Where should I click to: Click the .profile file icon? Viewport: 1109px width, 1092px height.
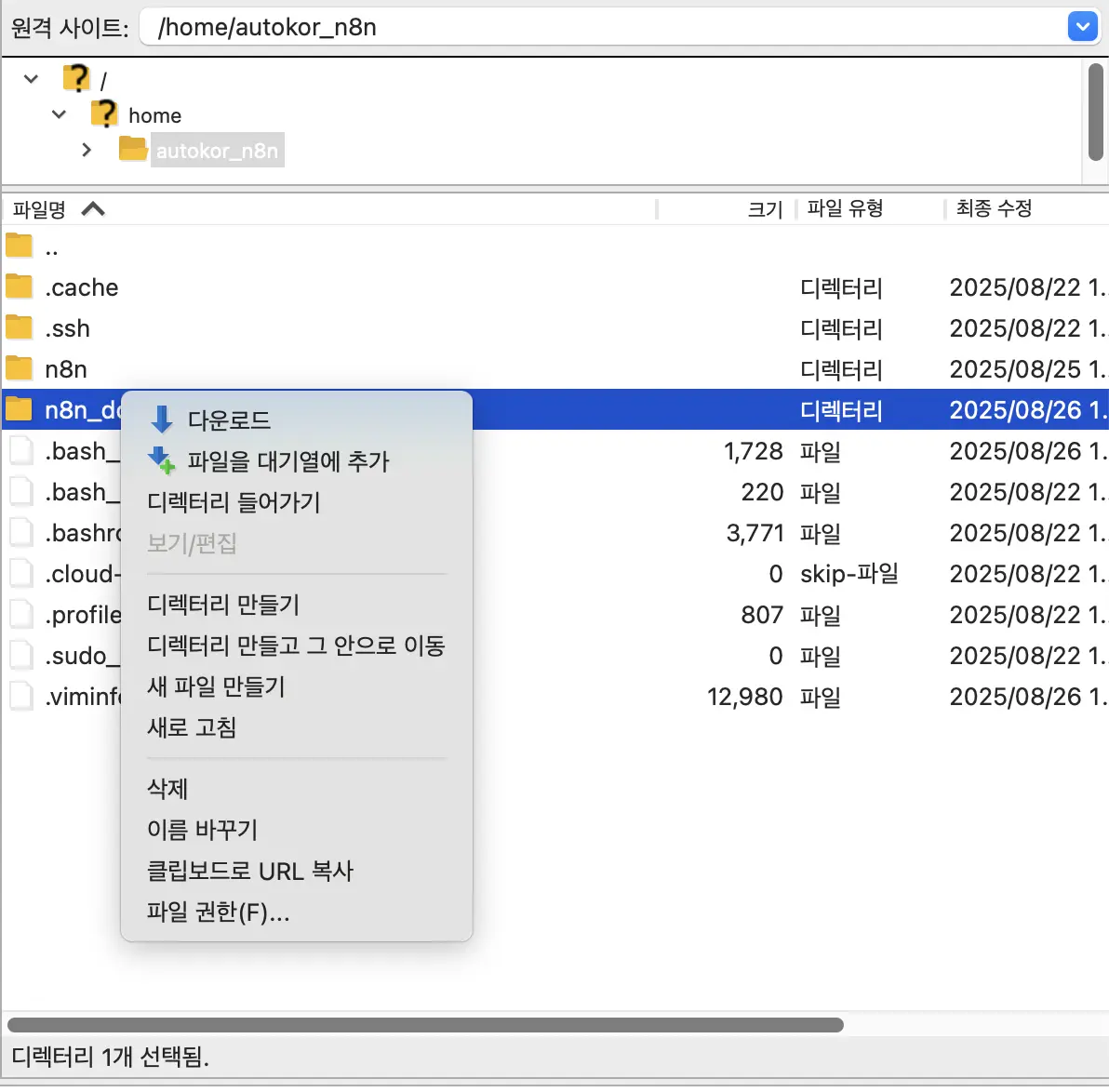[20, 613]
